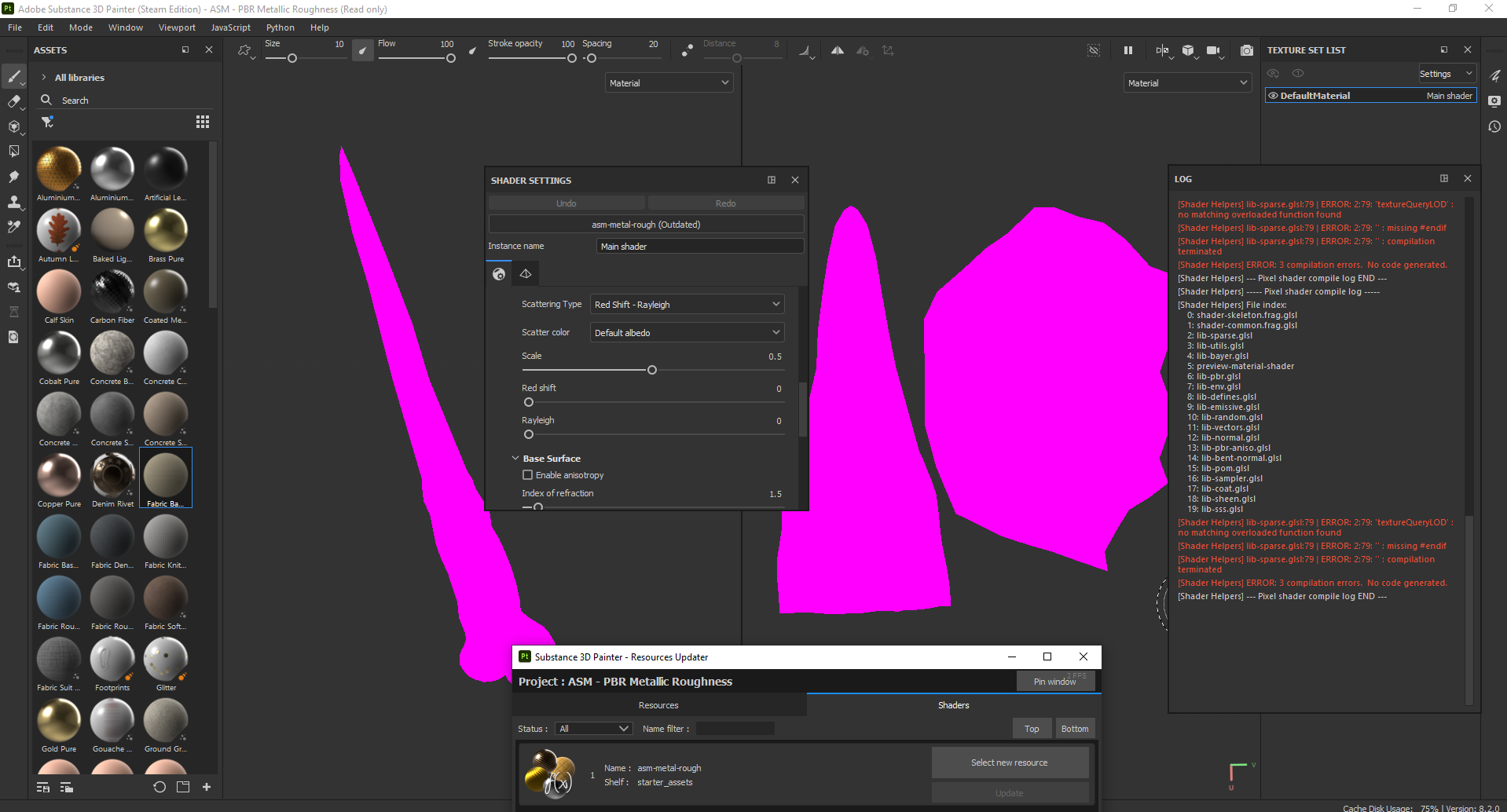Select the Smudge tool
This screenshot has width=1507, height=812.
coord(14,177)
